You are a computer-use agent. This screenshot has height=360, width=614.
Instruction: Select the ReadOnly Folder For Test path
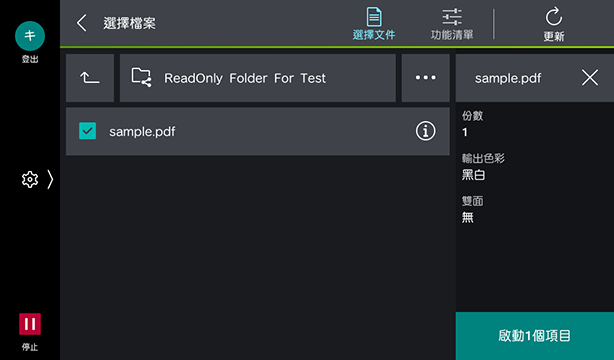258,78
